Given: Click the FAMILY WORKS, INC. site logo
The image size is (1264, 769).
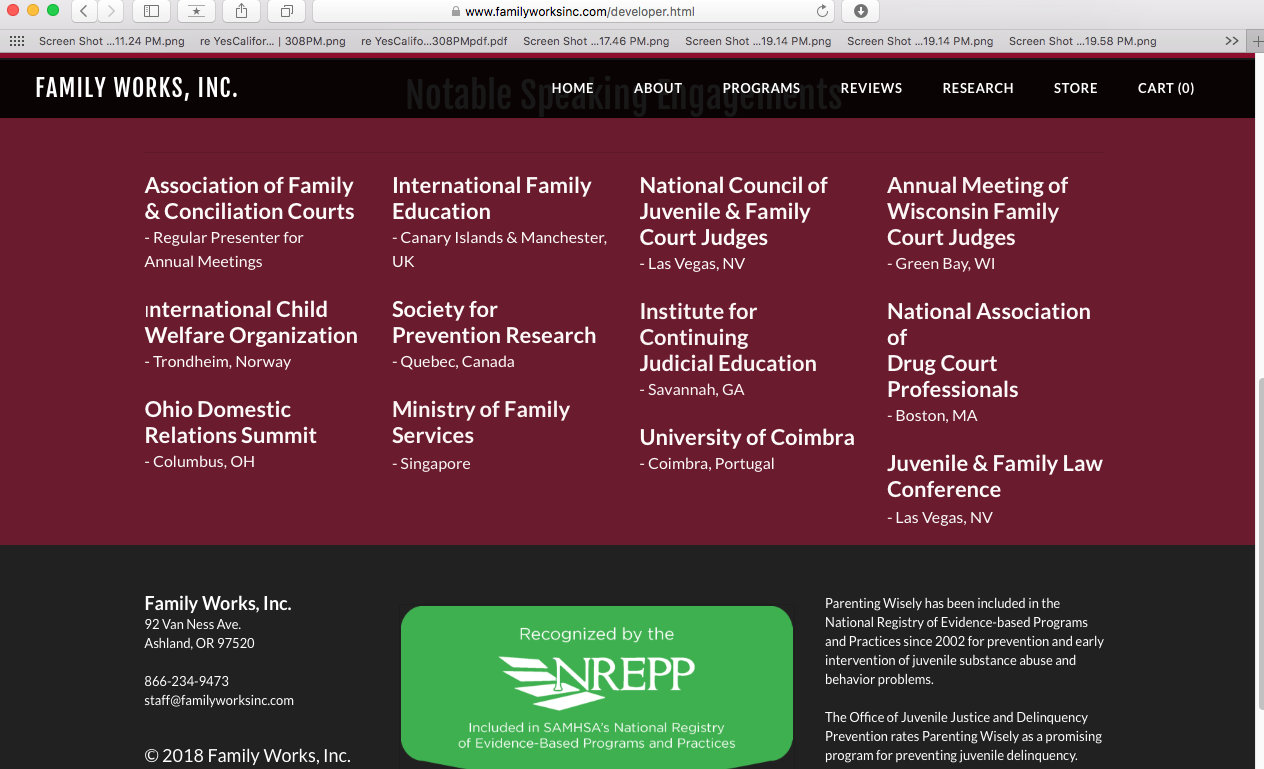Looking at the screenshot, I should (136, 88).
